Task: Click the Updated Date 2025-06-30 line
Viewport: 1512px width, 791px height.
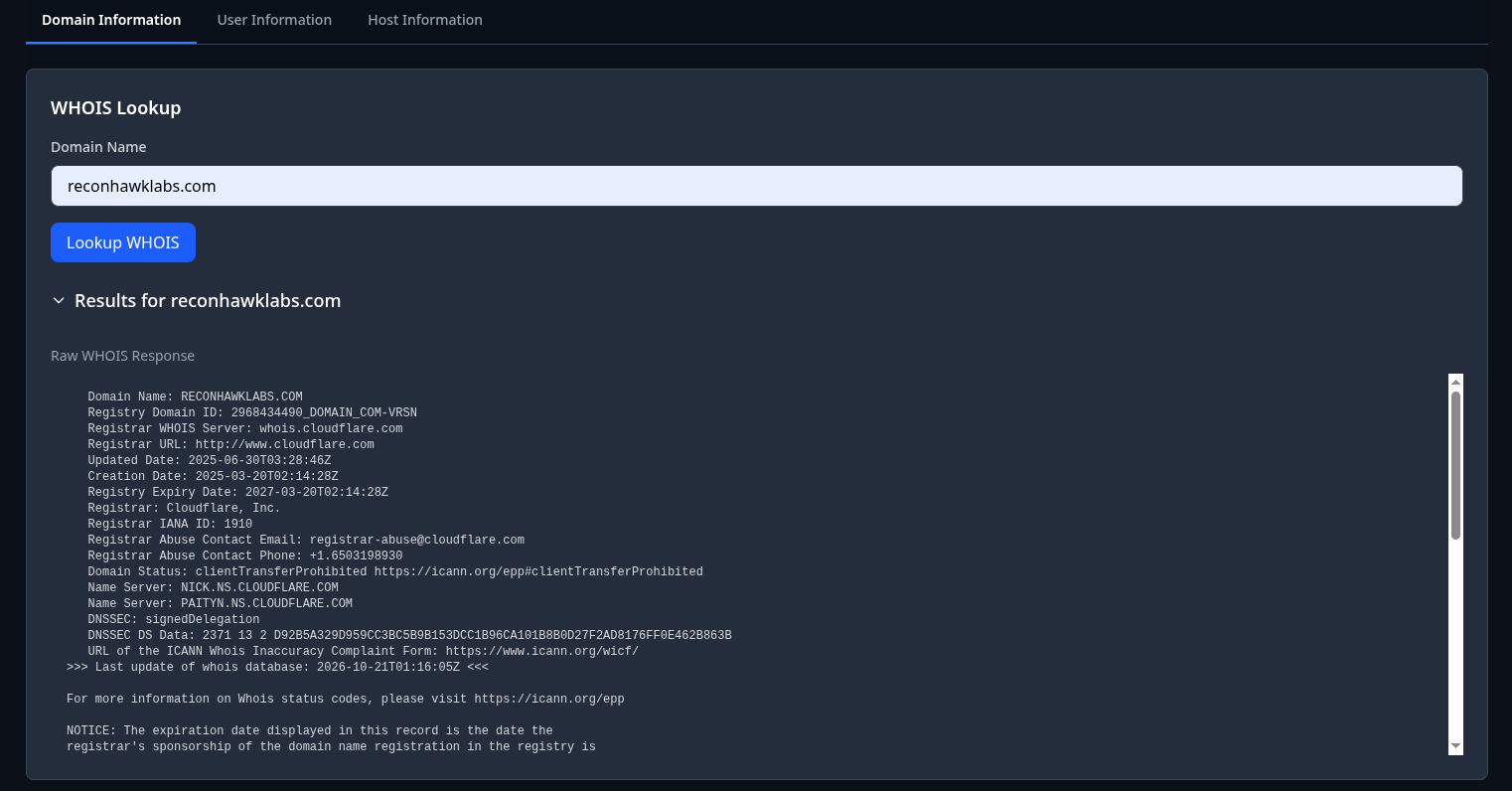Action: (210, 460)
